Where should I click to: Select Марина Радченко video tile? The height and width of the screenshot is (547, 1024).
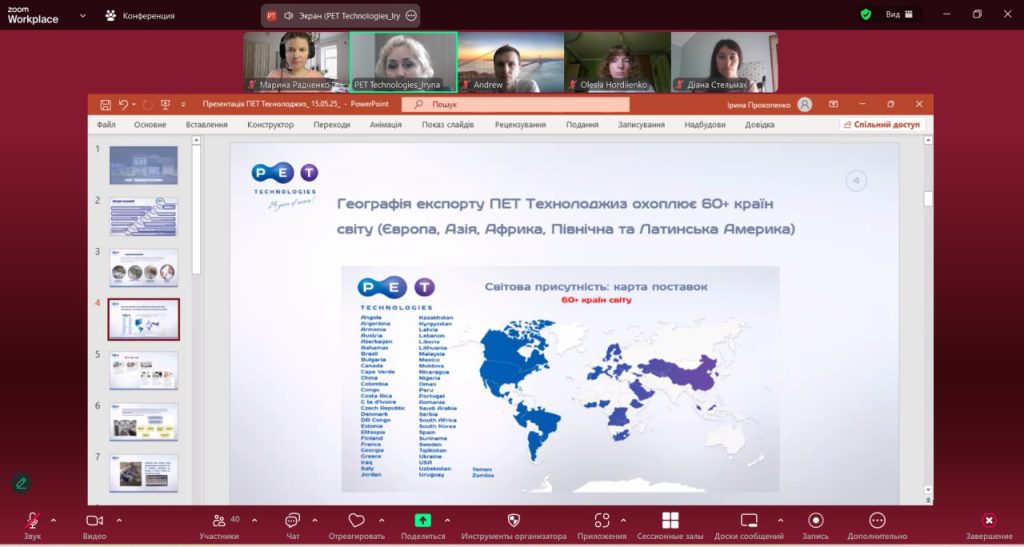click(296, 62)
